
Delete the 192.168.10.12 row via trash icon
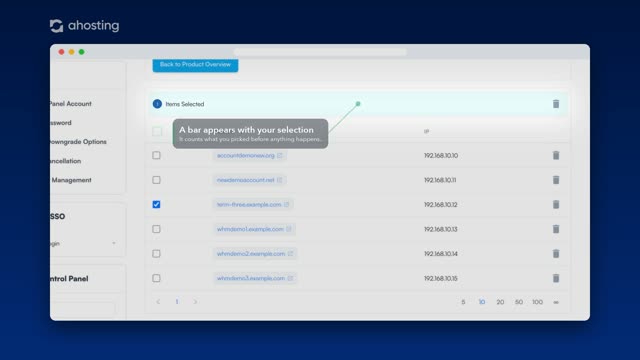(x=556, y=204)
